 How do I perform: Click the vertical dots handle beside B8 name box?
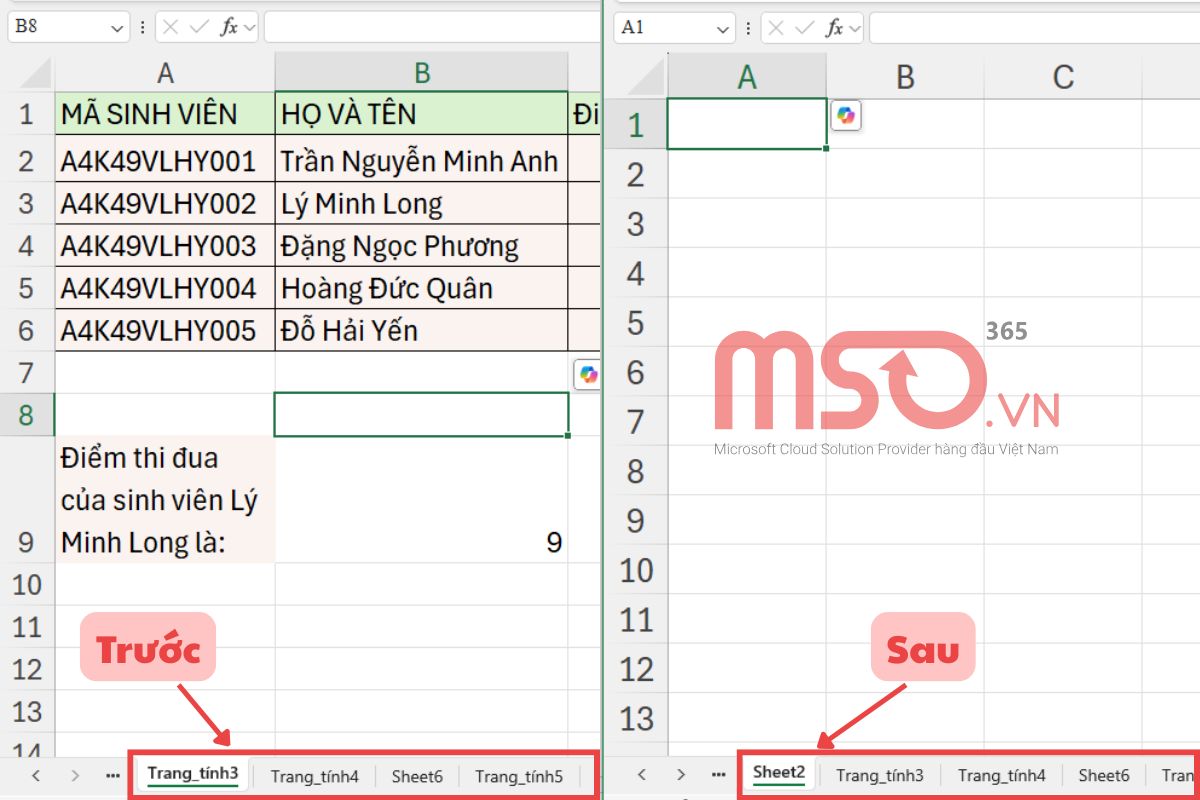point(143,27)
